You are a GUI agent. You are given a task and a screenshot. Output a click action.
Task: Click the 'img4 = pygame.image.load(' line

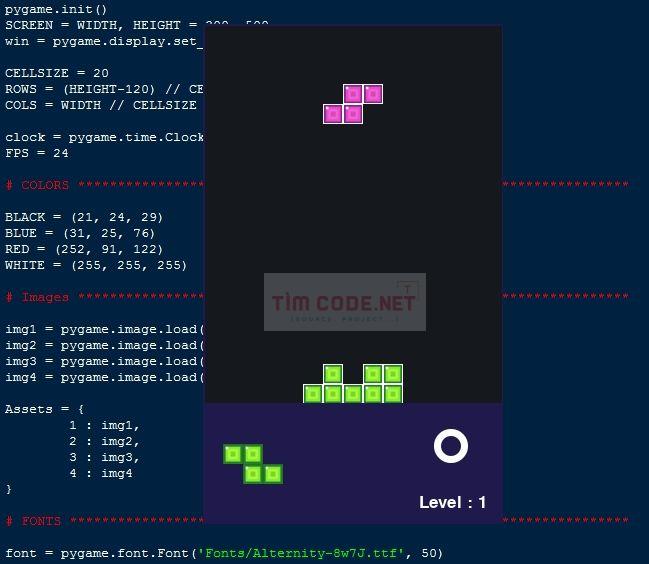pyautogui.click(x=104, y=377)
